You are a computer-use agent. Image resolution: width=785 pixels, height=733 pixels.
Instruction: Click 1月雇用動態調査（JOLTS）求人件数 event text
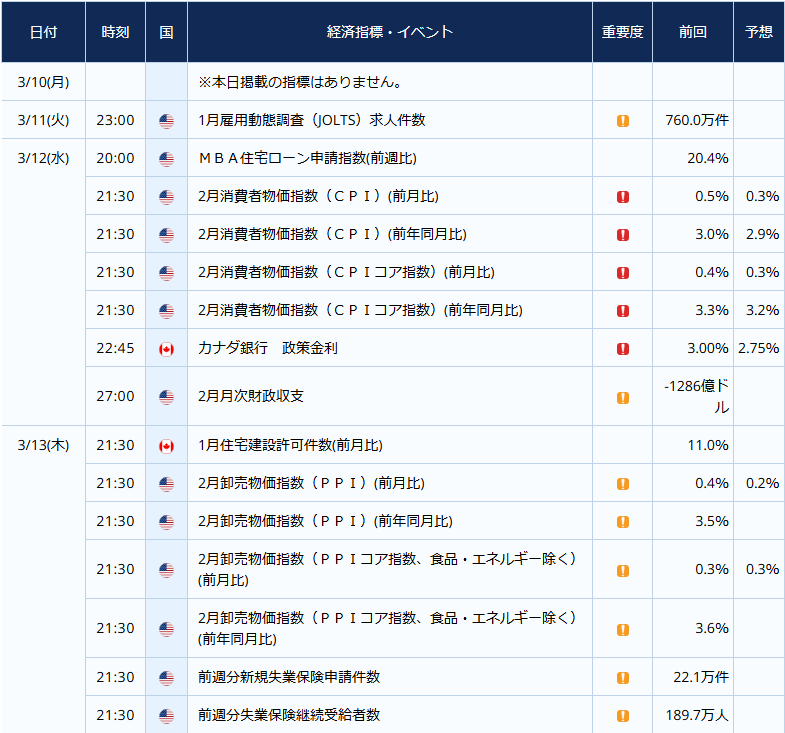(x=311, y=120)
